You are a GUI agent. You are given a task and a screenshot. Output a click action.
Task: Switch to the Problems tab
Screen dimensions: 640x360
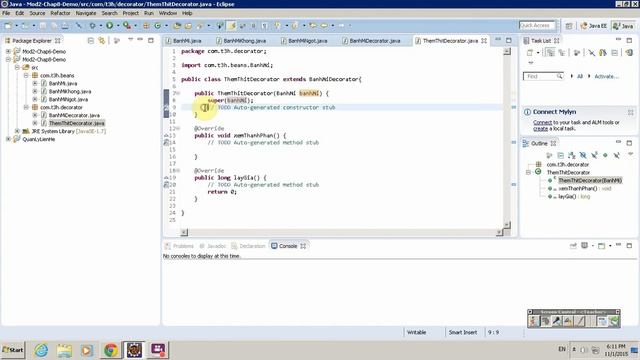point(179,246)
